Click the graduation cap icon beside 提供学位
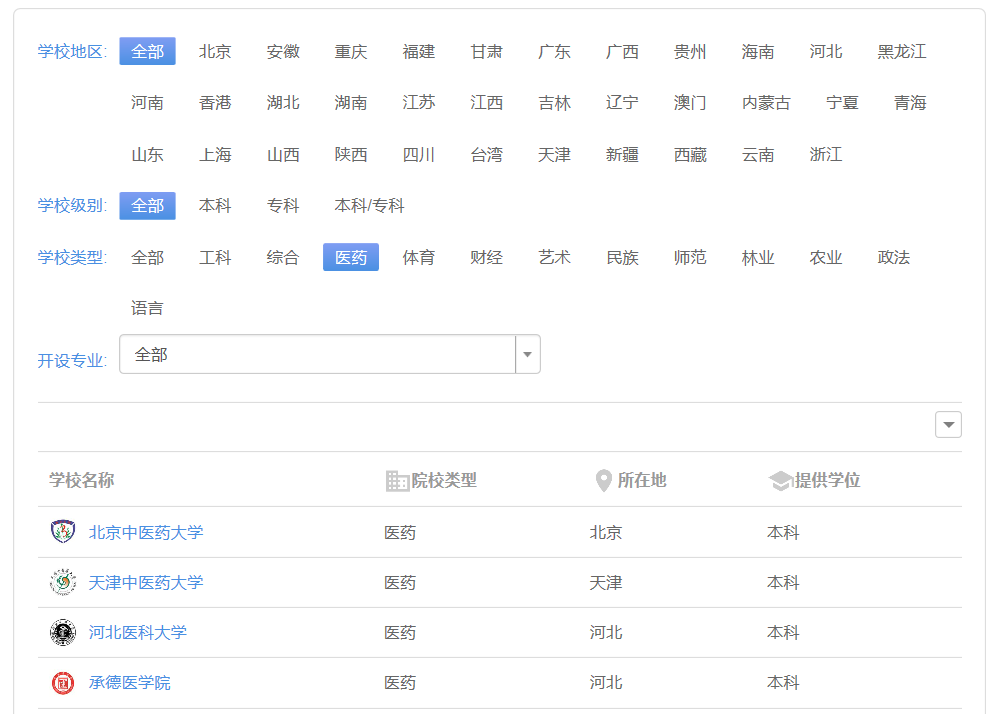Viewport: 994px width, 714px height. click(x=780, y=481)
